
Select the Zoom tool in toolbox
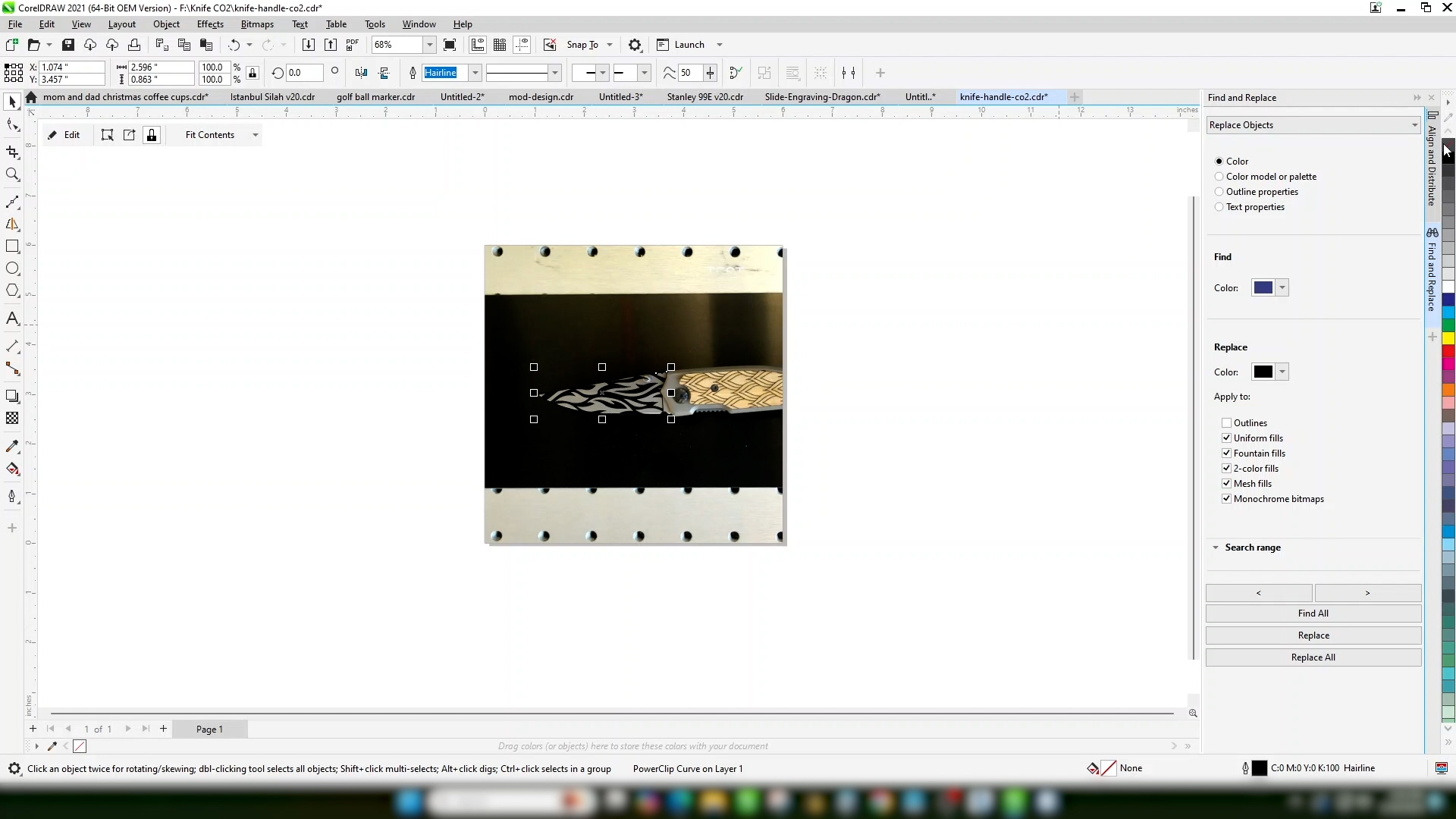click(12, 174)
